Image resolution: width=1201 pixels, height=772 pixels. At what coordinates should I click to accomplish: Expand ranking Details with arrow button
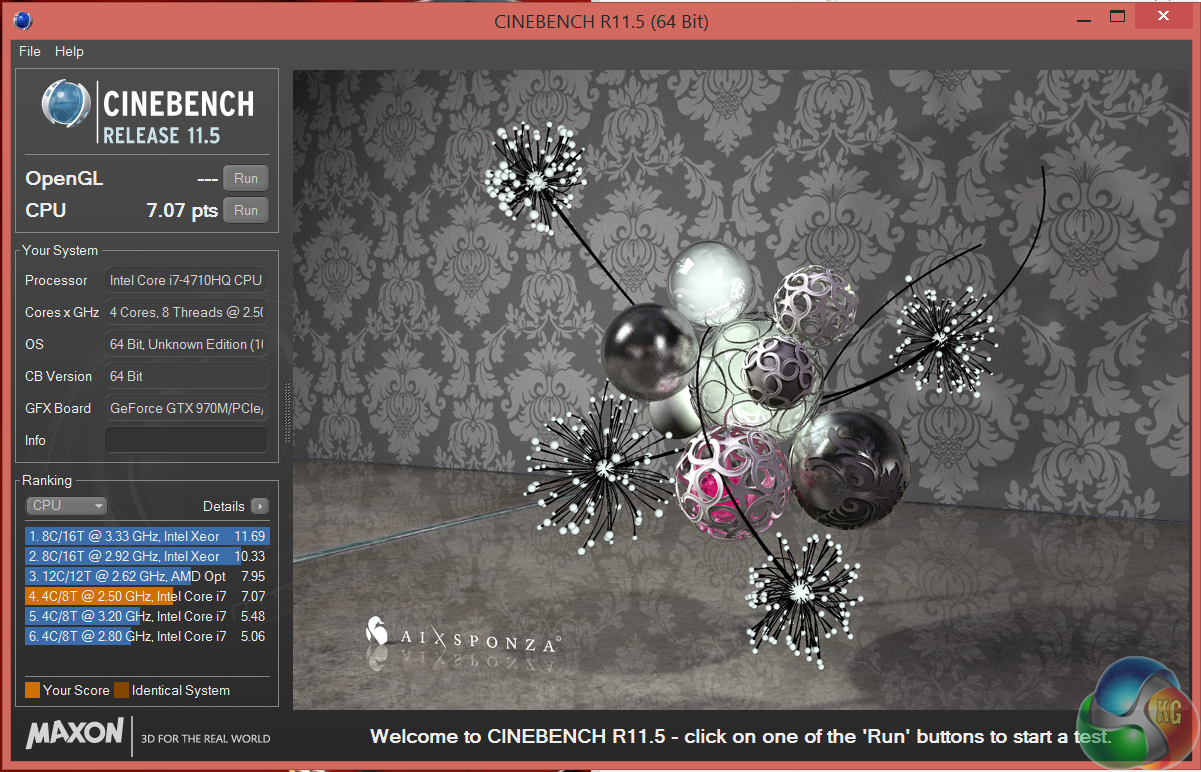(x=260, y=506)
